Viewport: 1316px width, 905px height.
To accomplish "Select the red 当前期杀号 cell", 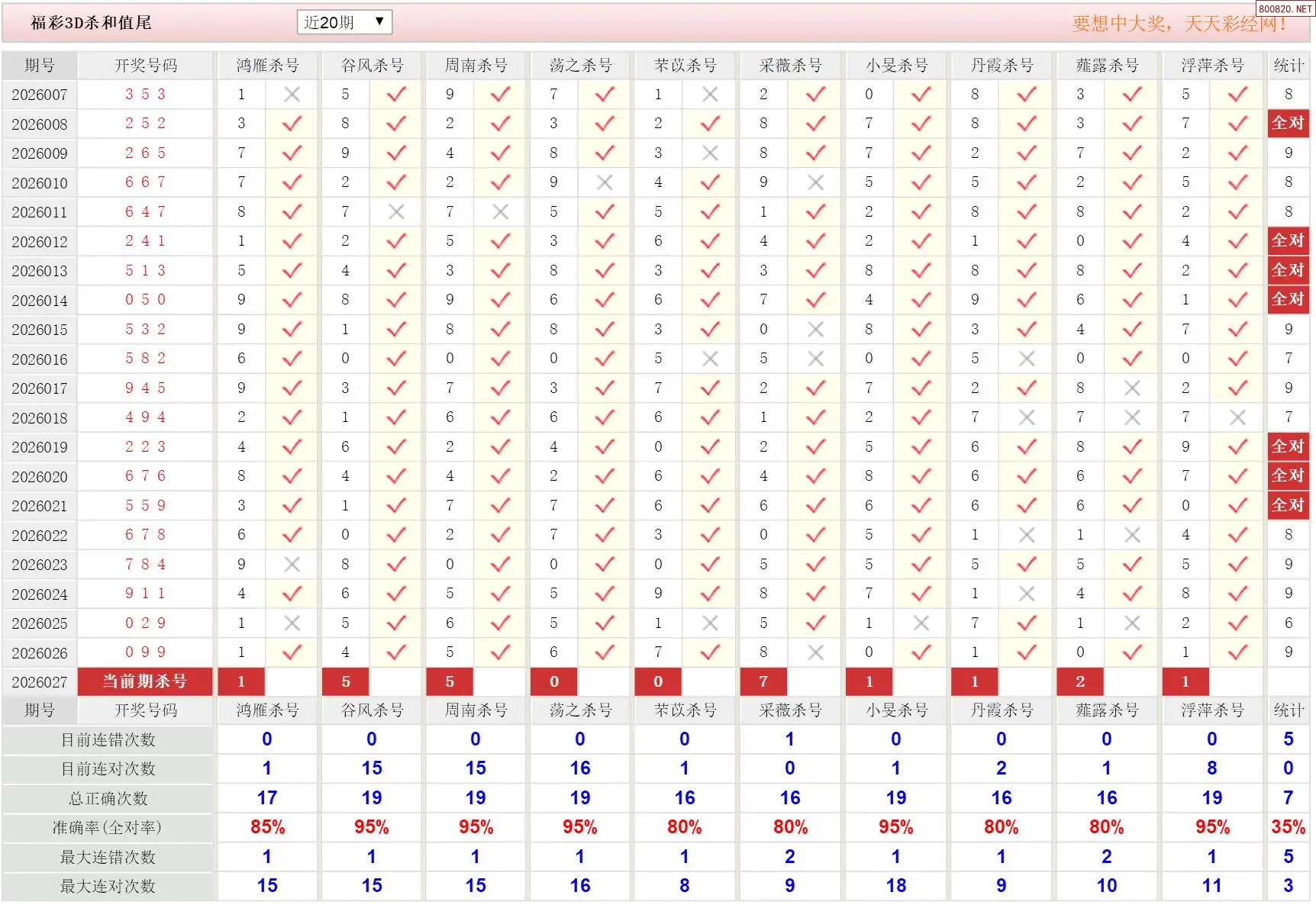I will 145,681.
